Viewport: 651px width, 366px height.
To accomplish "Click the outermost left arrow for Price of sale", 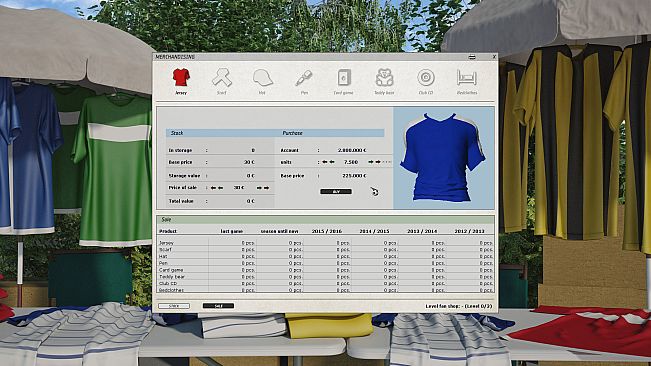I will [213, 188].
